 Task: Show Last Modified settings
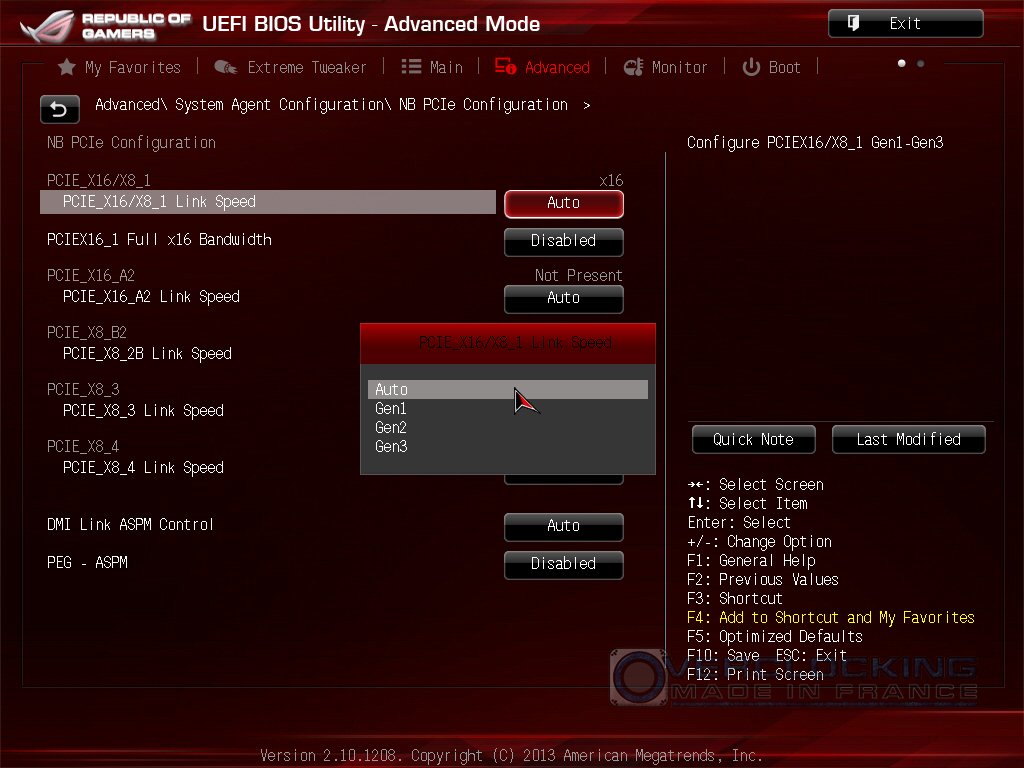(908, 440)
